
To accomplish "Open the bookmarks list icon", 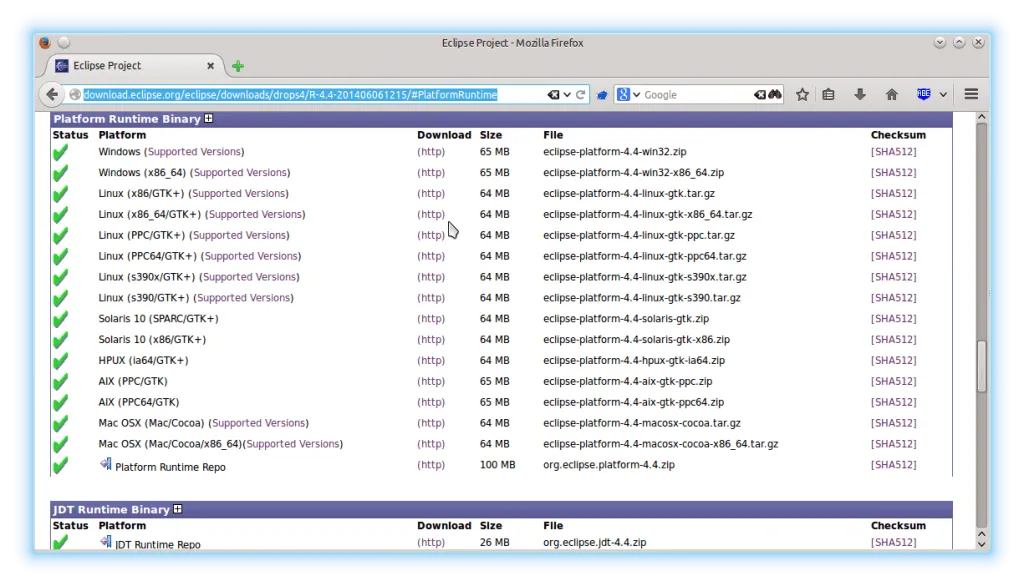I will 829,95.
